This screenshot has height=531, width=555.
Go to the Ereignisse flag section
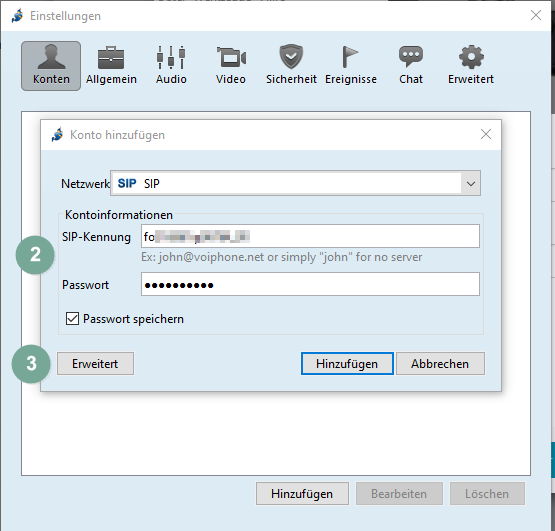pyautogui.click(x=351, y=66)
